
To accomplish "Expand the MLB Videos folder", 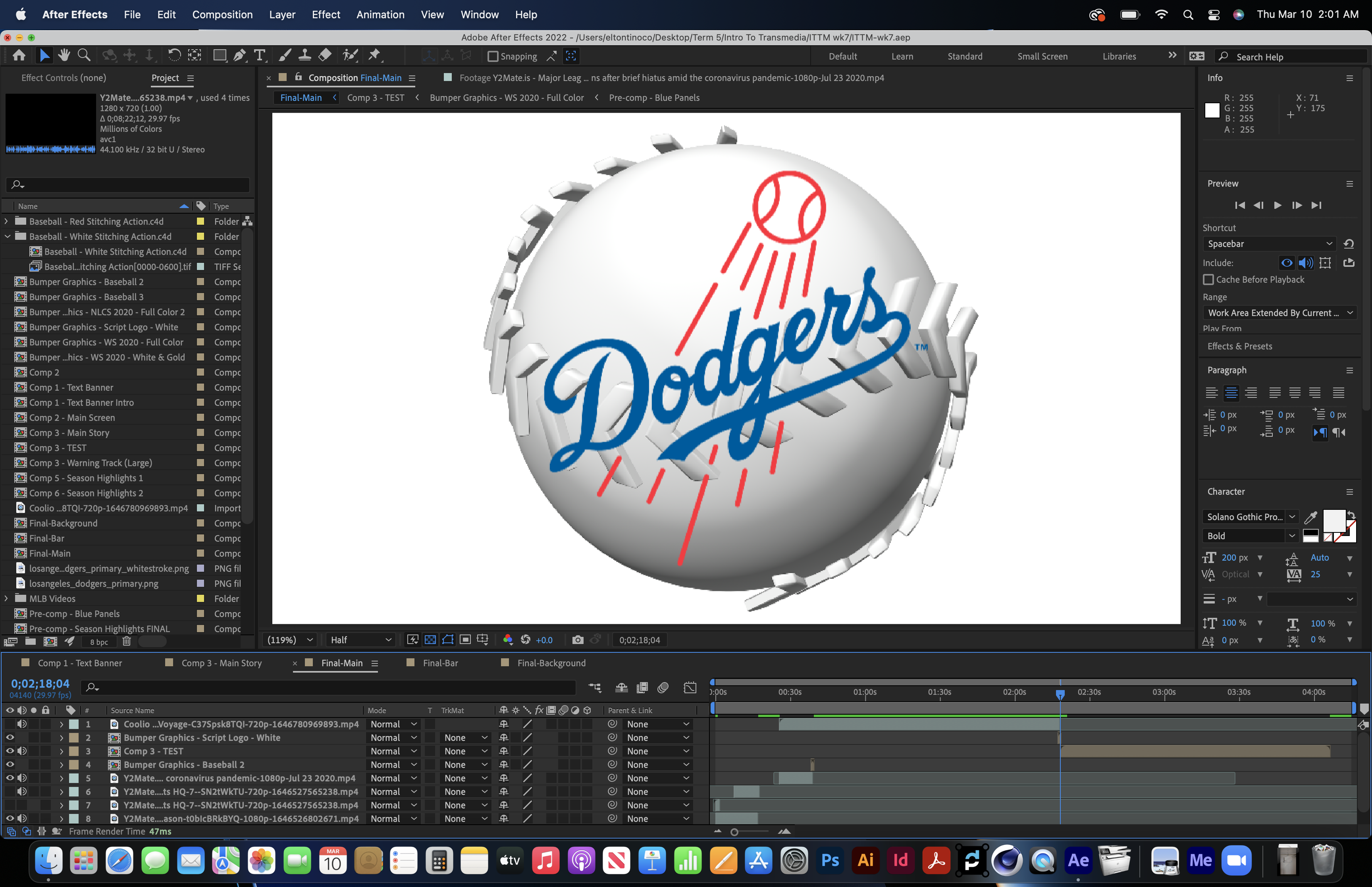I will [6, 598].
